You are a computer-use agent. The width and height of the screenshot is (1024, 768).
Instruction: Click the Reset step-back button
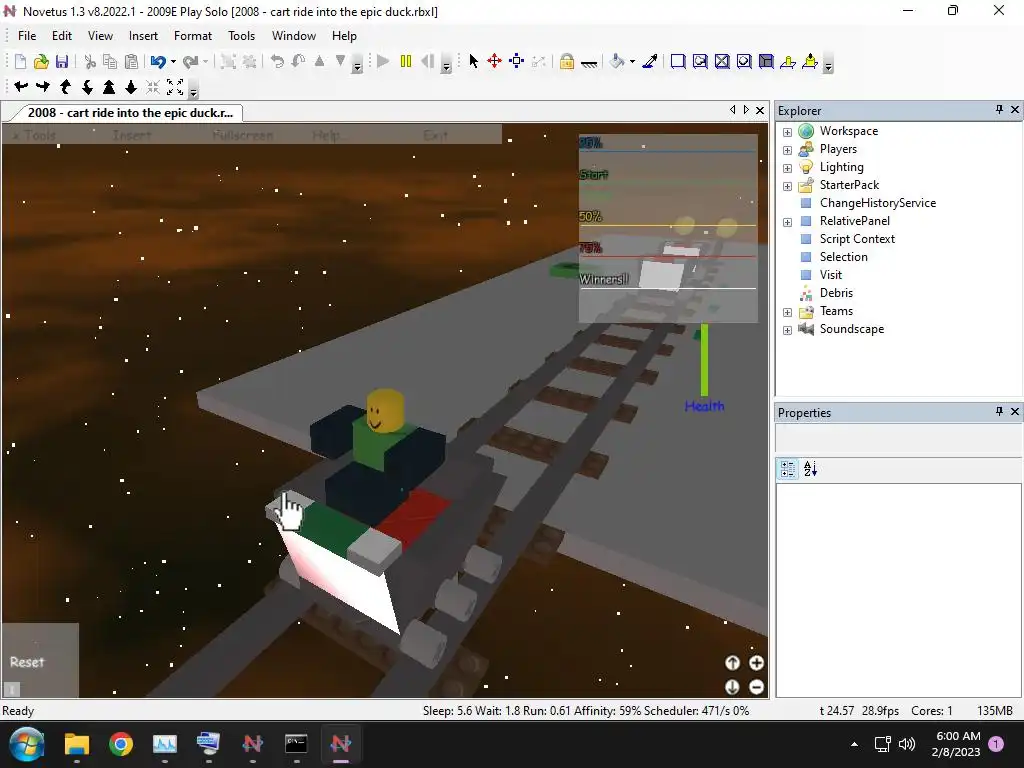(428, 61)
